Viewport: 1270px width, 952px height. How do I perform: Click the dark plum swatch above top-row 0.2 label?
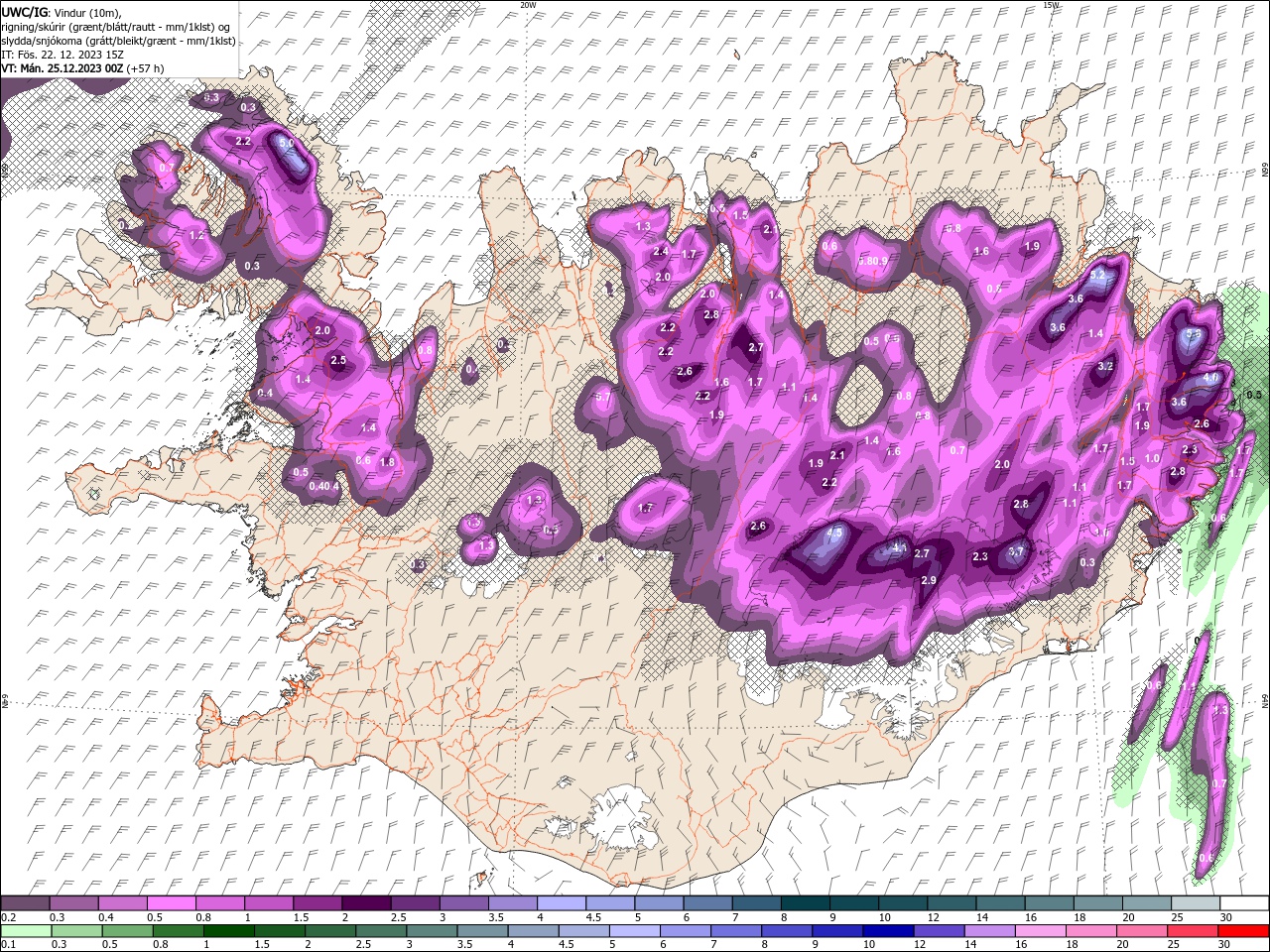(x=25, y=903)
